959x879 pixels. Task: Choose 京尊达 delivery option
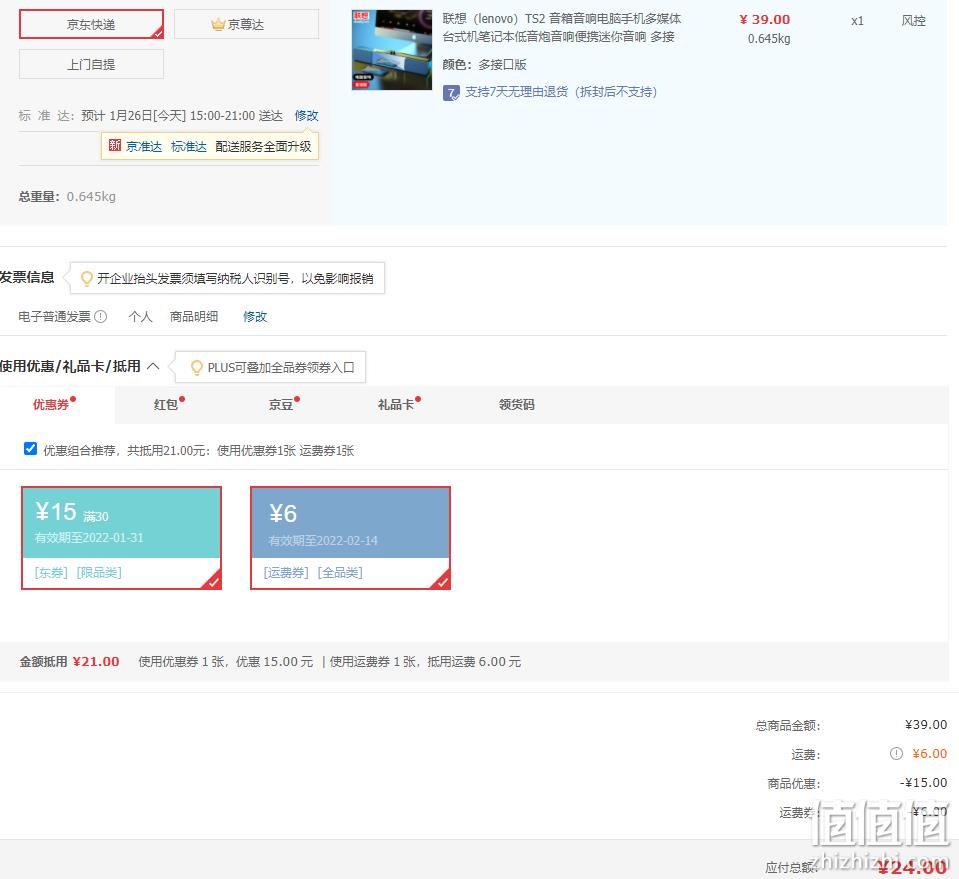[x=246, y=24]
